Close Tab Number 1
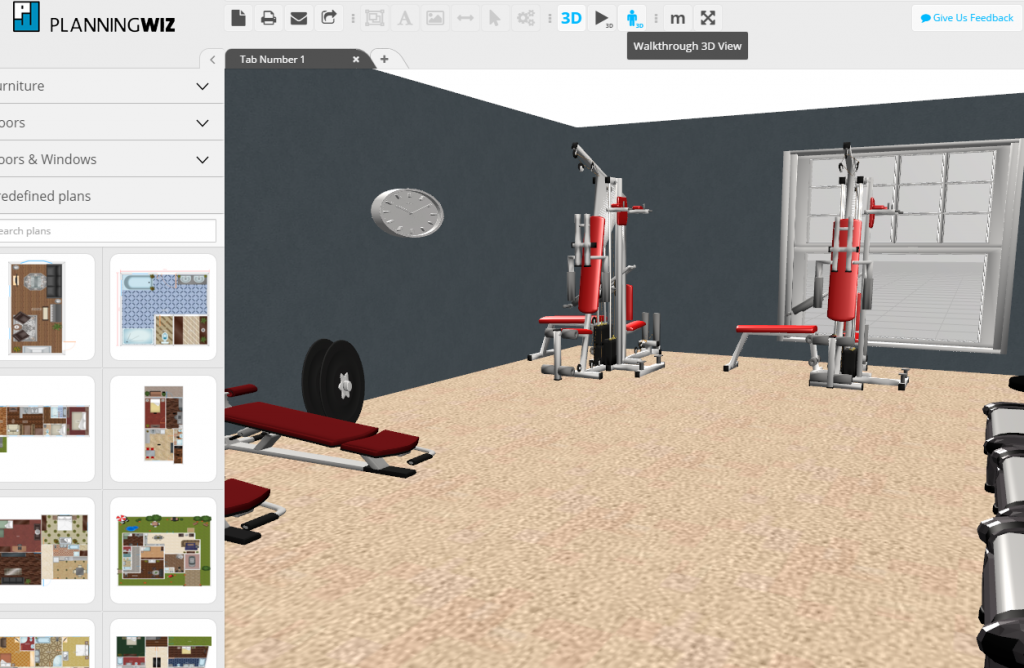1024x668 pixels. 356,59
